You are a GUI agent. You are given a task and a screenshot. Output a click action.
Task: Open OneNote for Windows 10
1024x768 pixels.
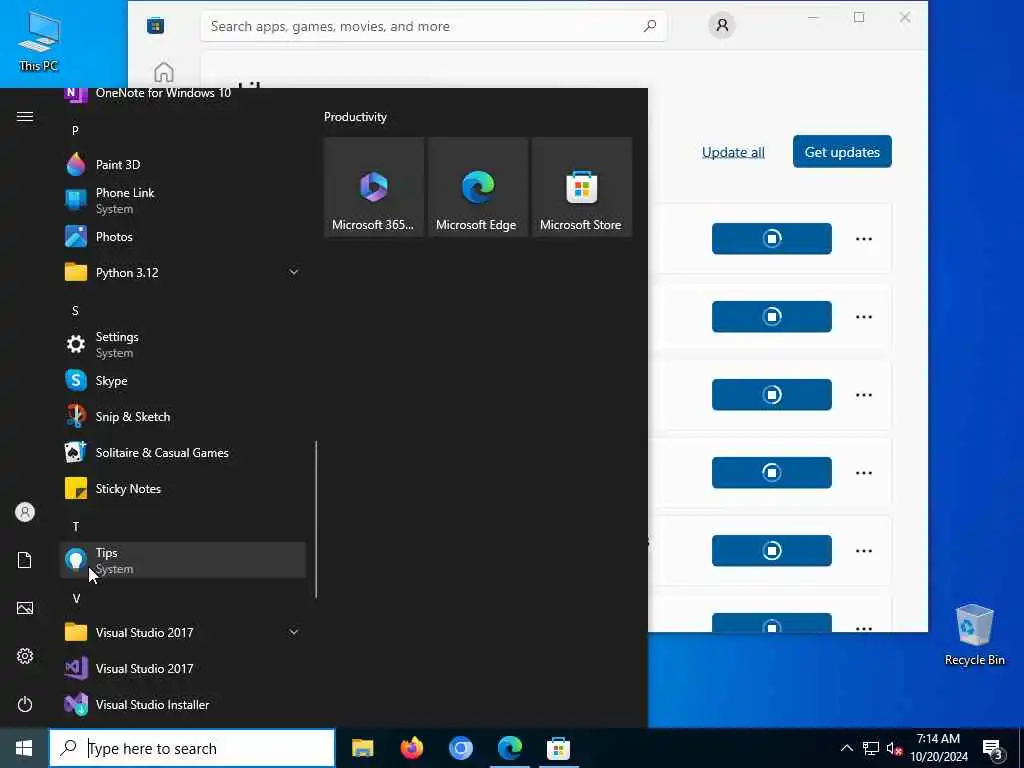click(183, 93)
